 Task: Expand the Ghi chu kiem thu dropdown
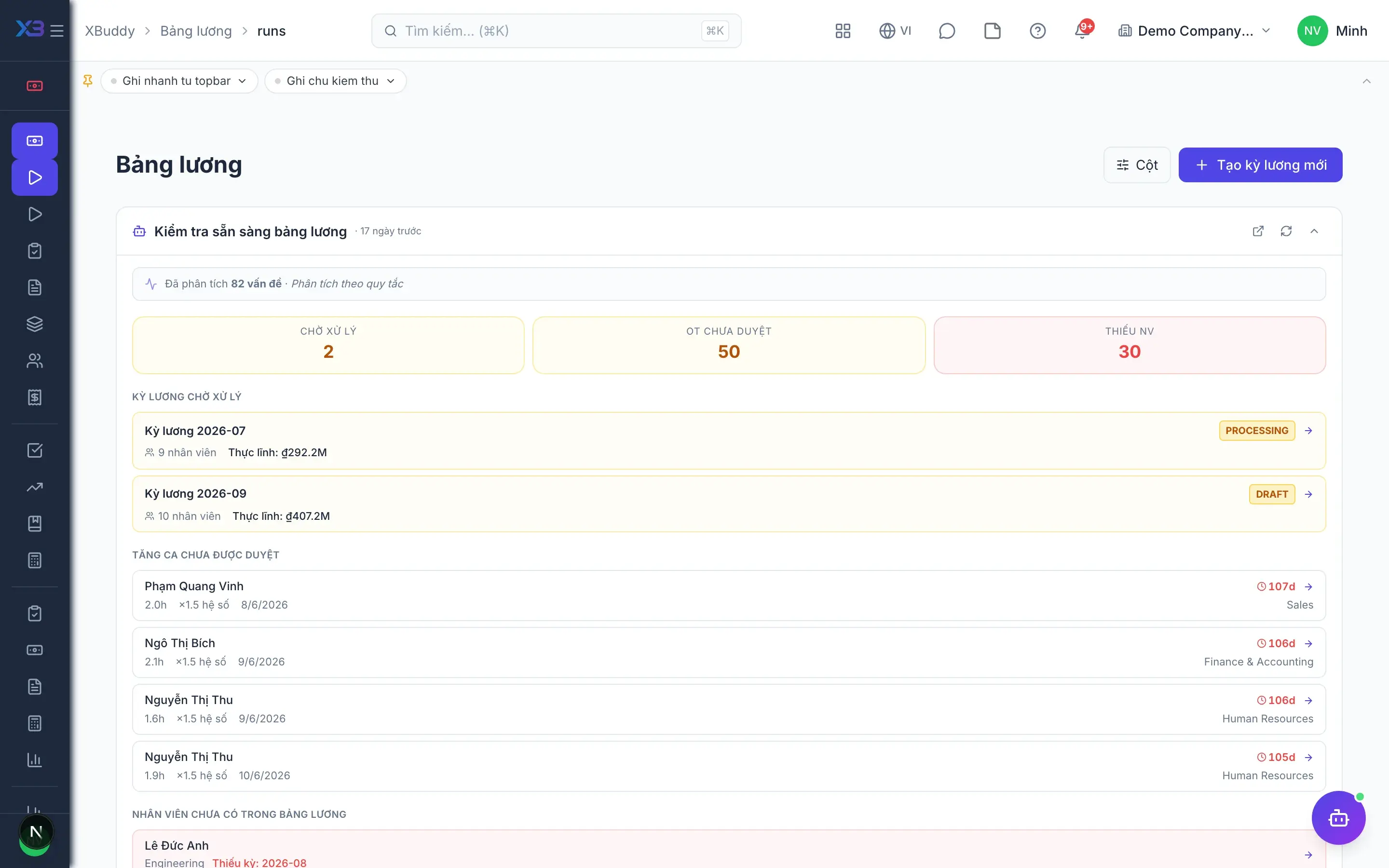(335, 81)
